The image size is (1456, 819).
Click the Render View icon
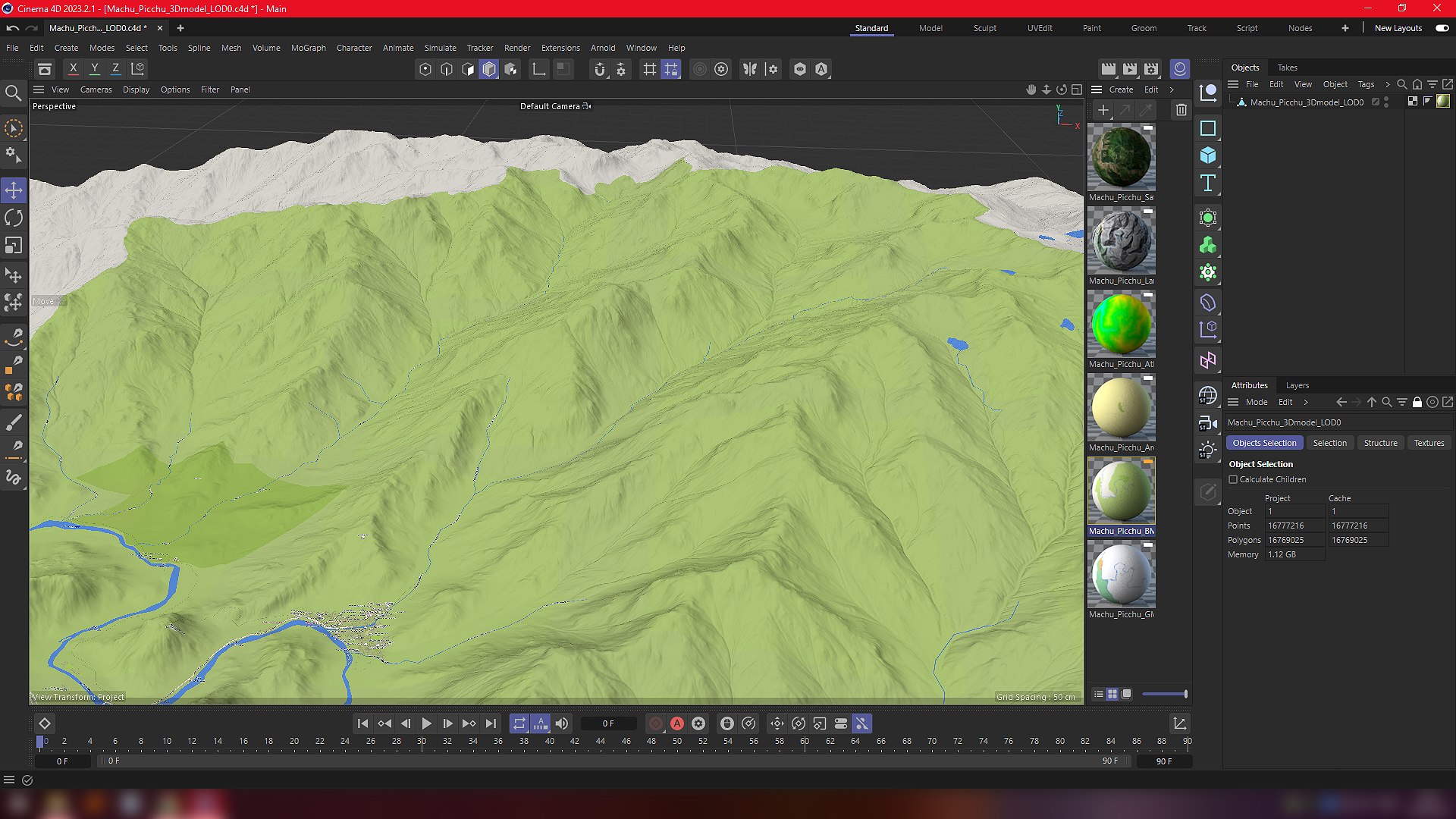pyautogui.click(x=1109, y=69)
